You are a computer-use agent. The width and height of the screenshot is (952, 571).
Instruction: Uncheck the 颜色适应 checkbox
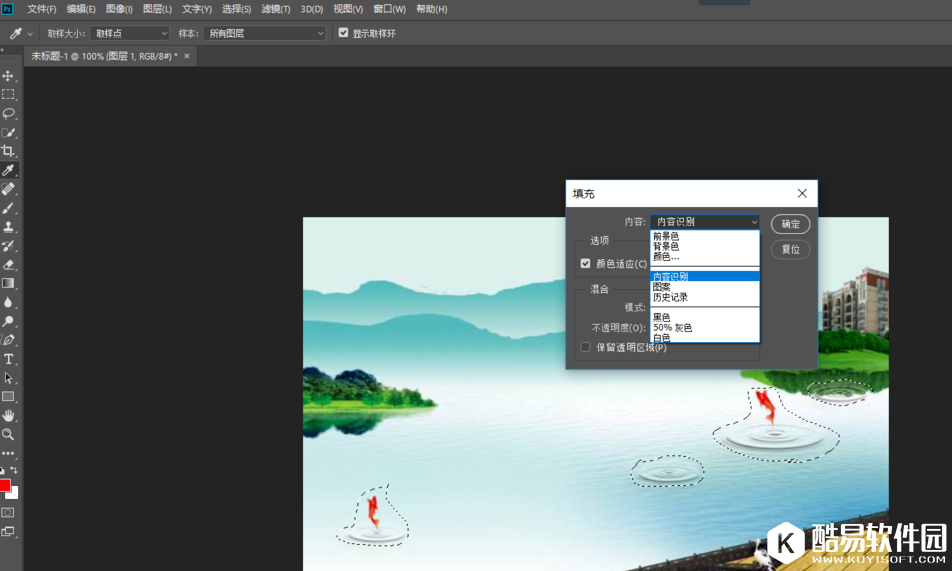point(586,264)
